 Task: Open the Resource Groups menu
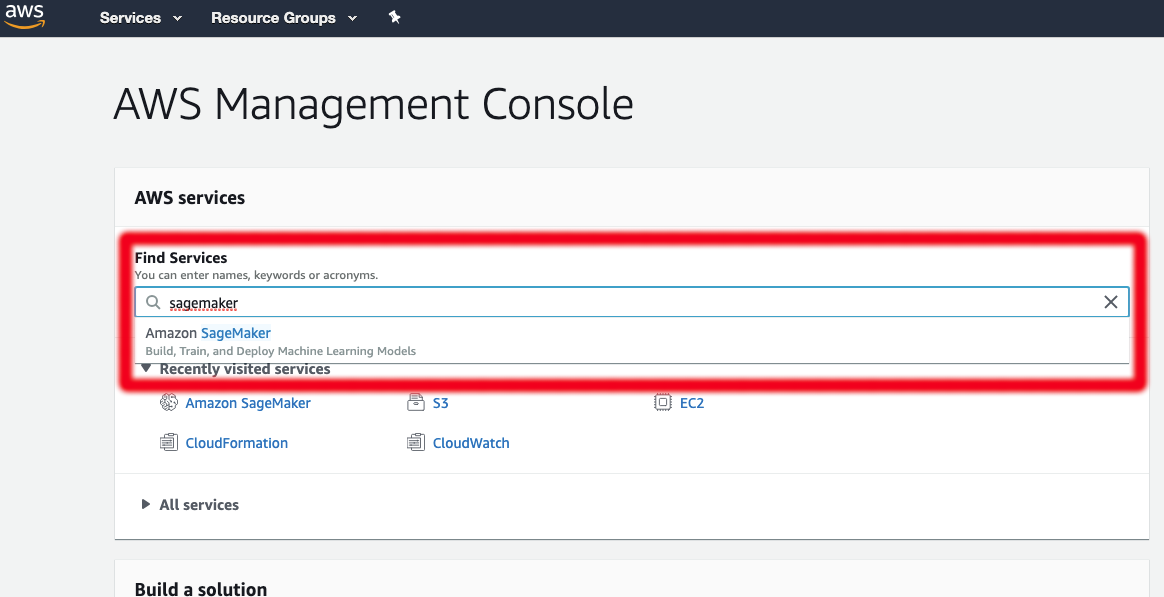pyautogui.click(x=284, y=18)
